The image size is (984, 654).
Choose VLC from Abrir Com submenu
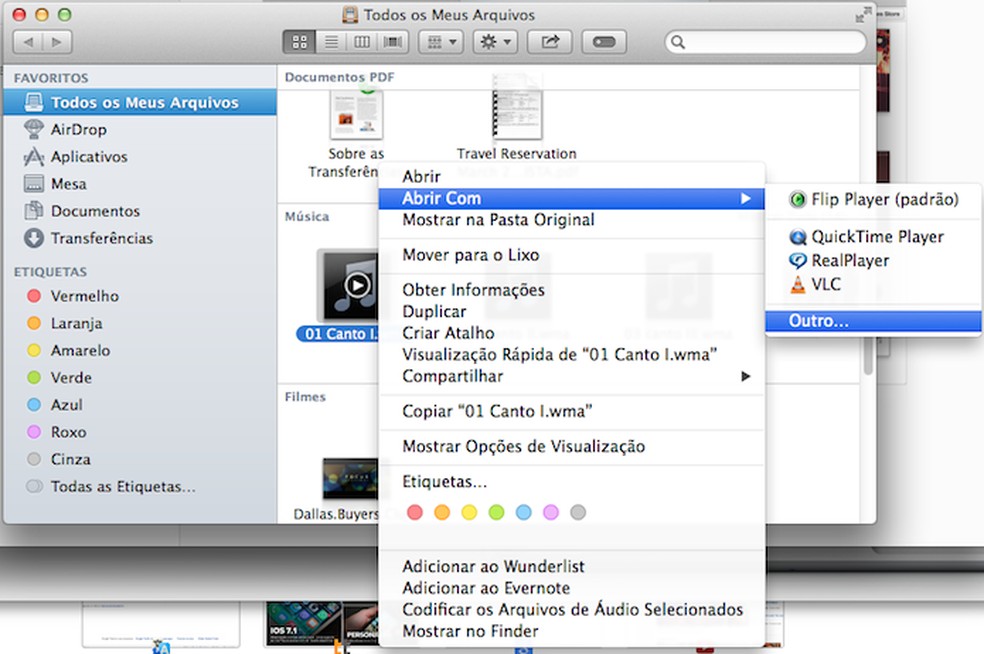(x=826, y=284)
